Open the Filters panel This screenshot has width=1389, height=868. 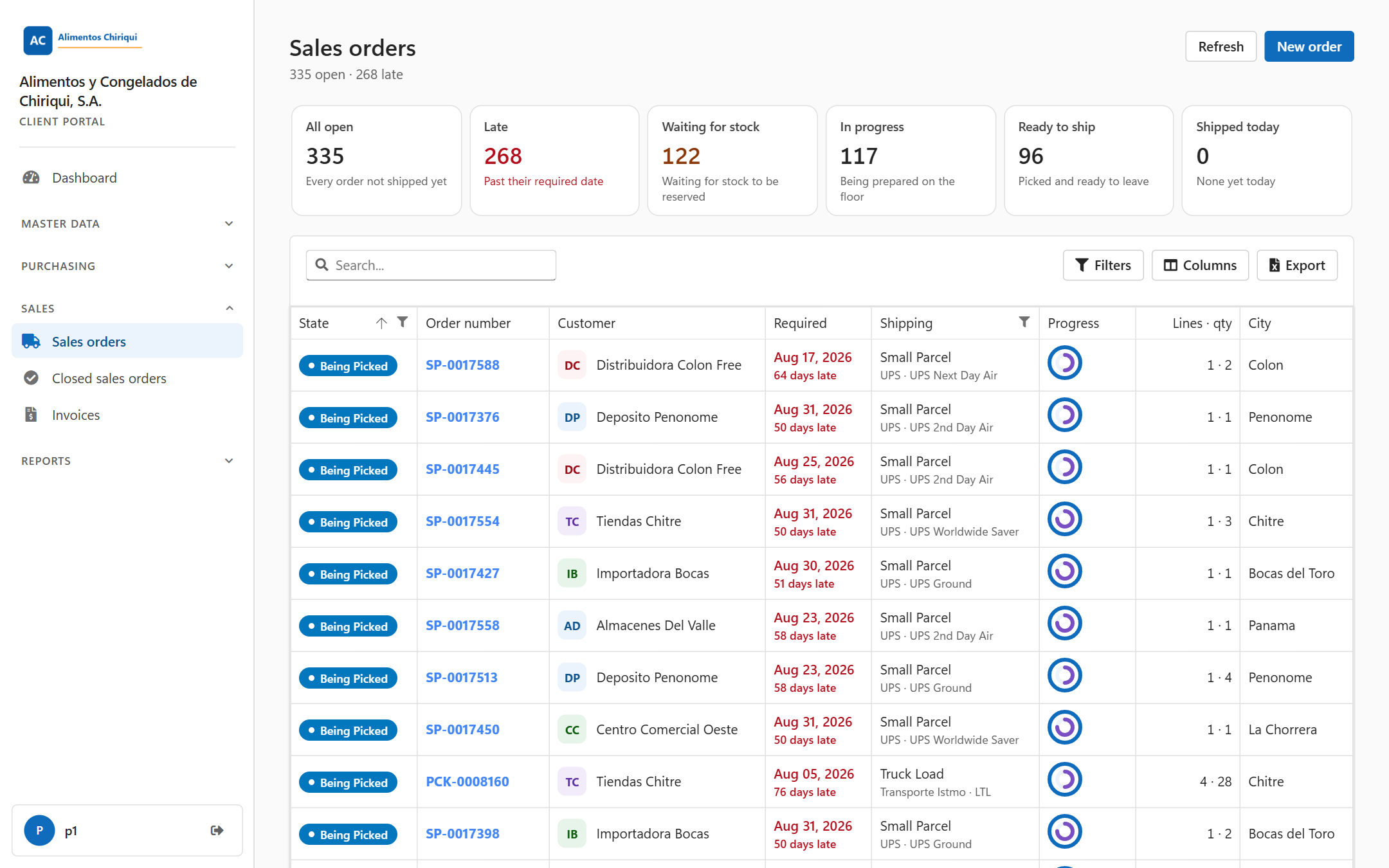tap(1103, 265)
